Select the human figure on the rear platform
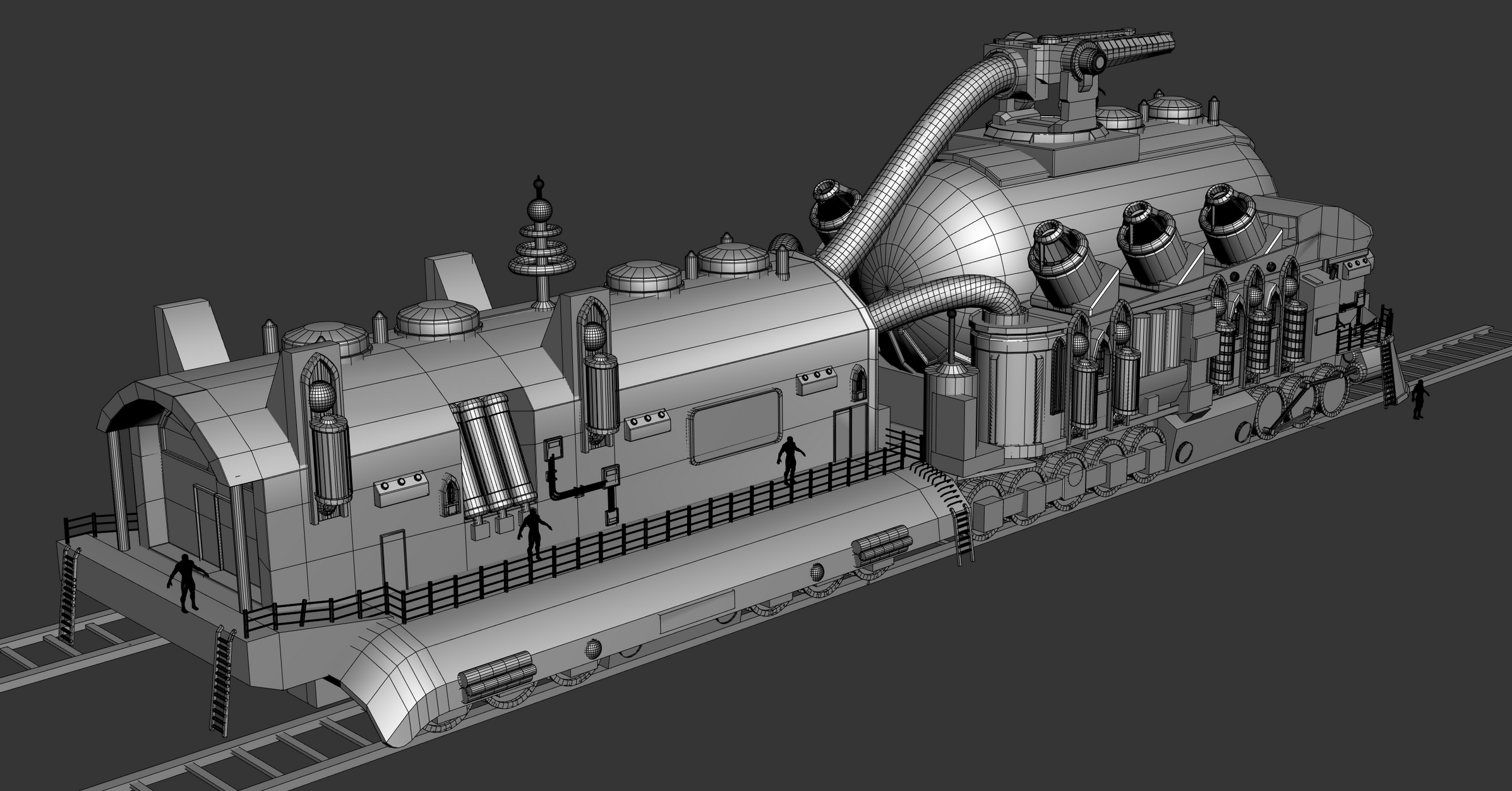This screenshot has height=791, width=1512. click(x=186, y=583)
